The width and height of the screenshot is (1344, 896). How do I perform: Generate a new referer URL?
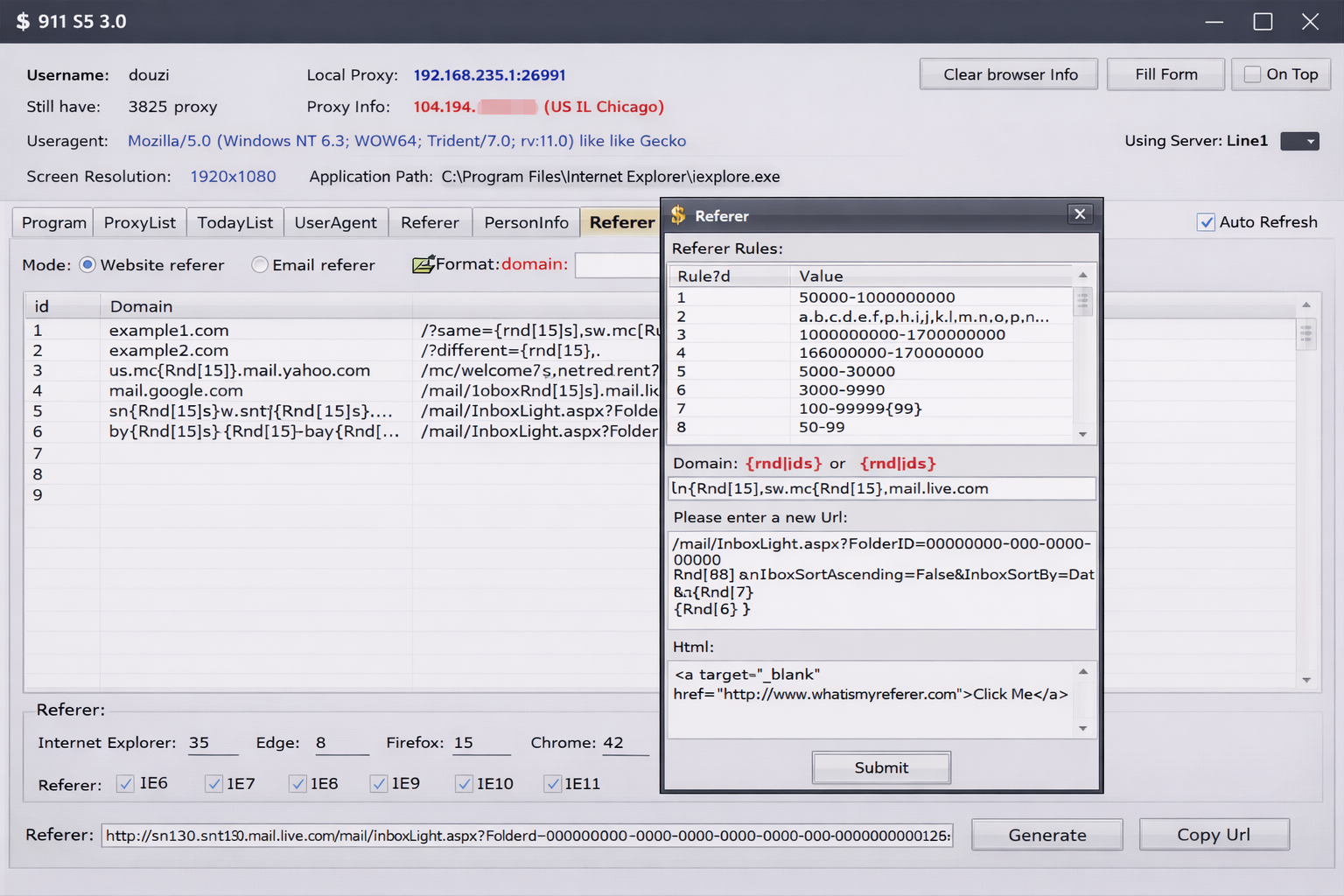pos(1046,835)
